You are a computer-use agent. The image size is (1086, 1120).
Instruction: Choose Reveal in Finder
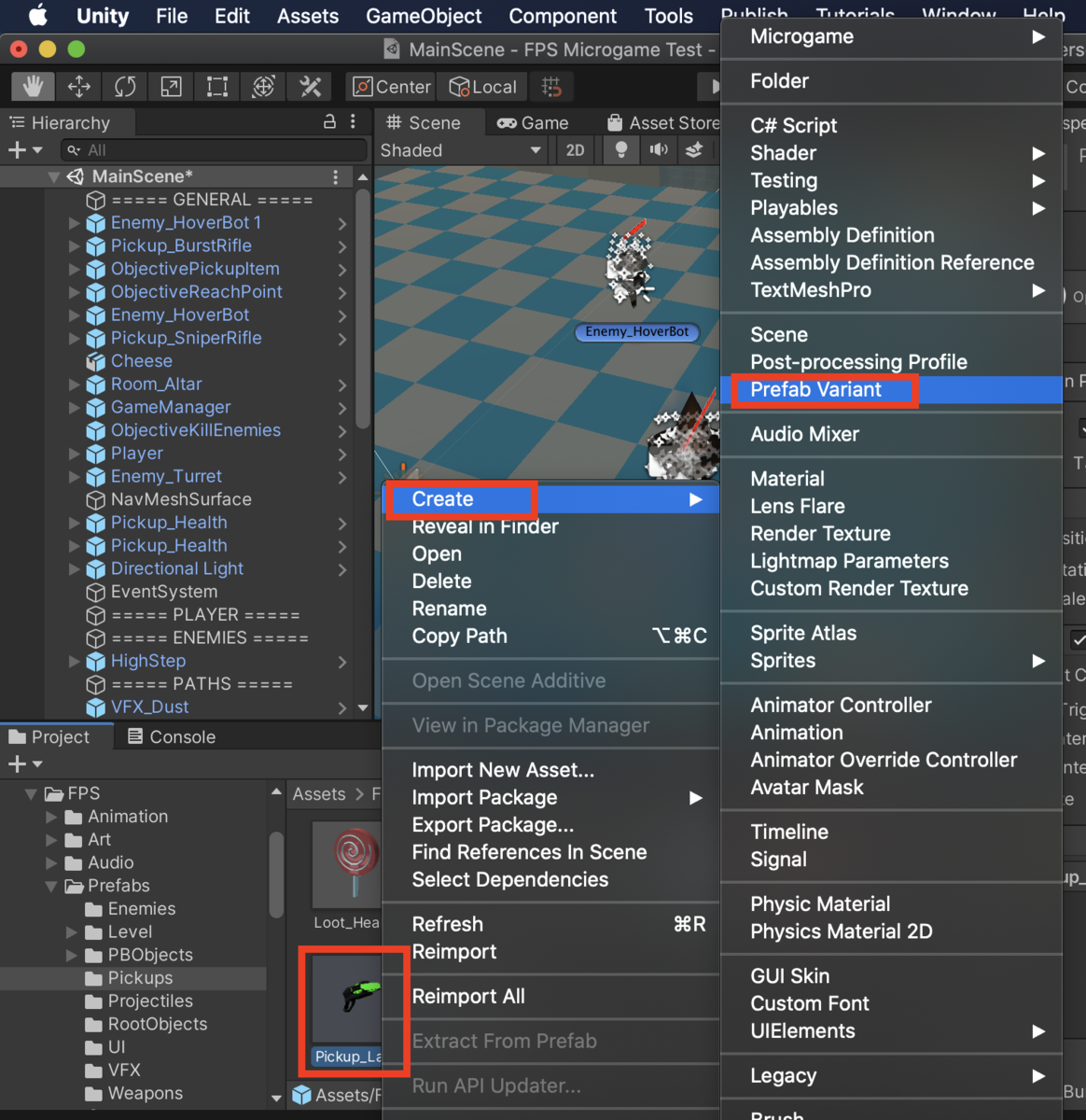coord(551,526)
